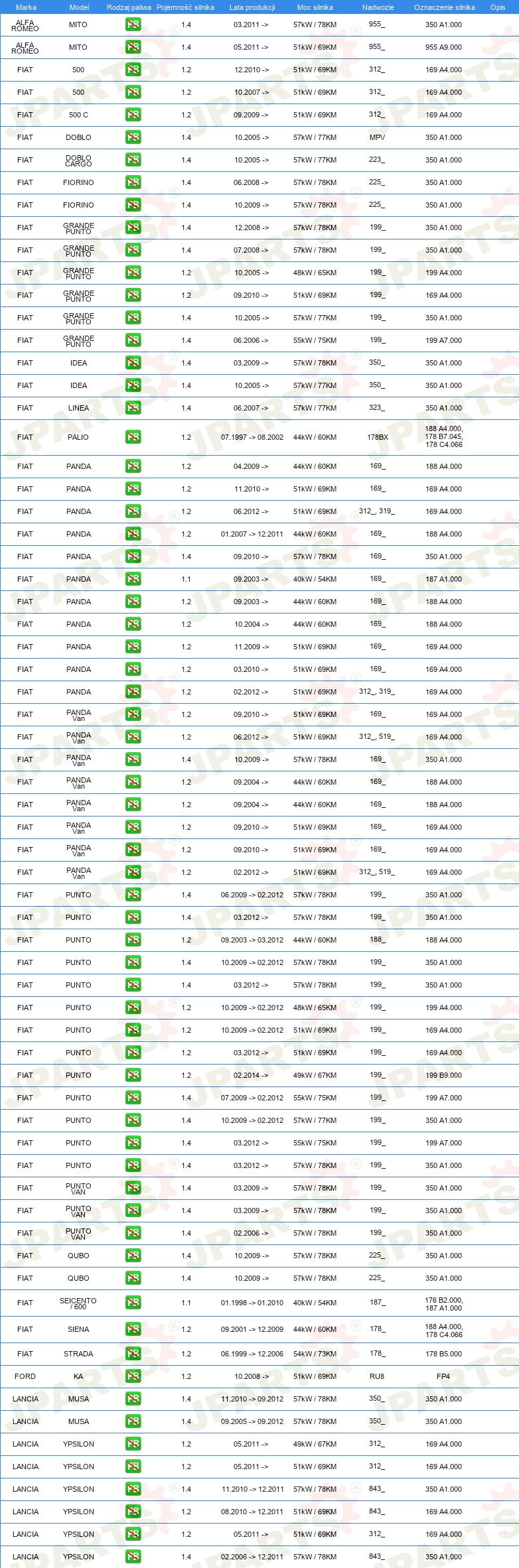
Task: Select the '54kW / 73KM' power cell
Action: pos(315,1354)
